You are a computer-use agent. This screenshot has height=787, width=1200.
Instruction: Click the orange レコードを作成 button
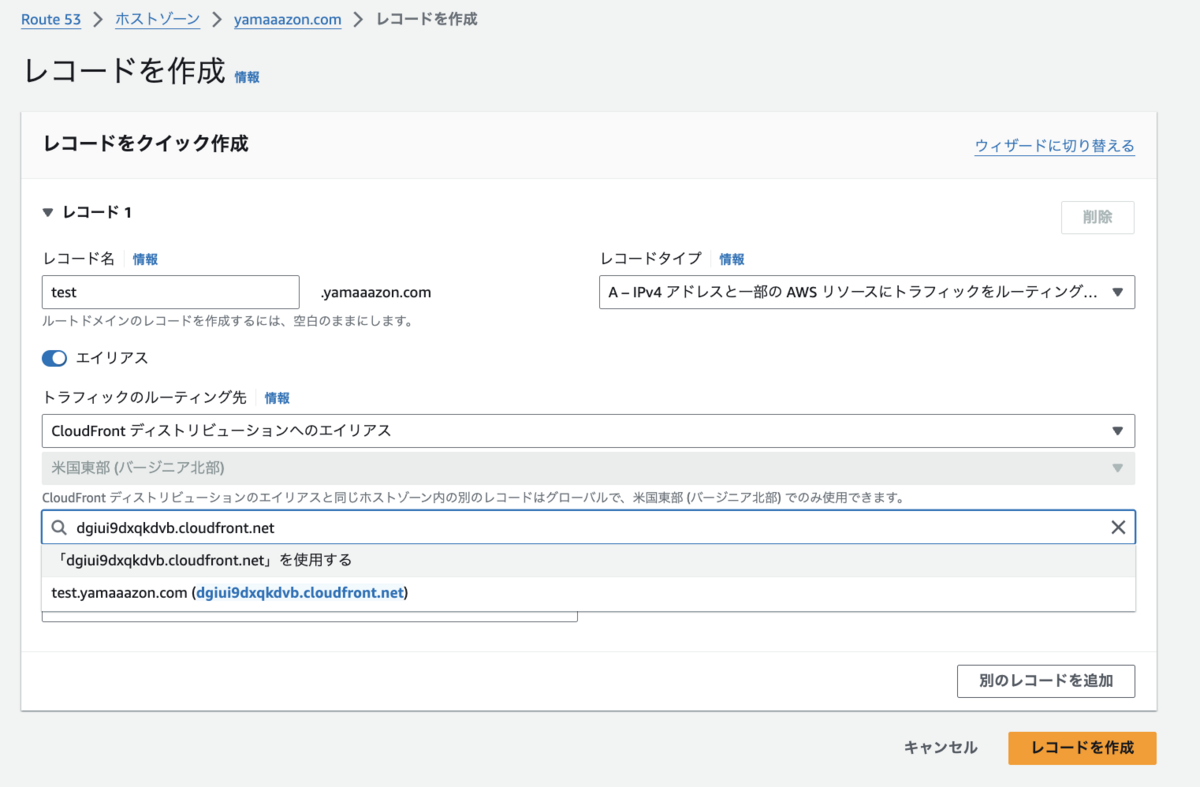click(x=1082, y=748)
